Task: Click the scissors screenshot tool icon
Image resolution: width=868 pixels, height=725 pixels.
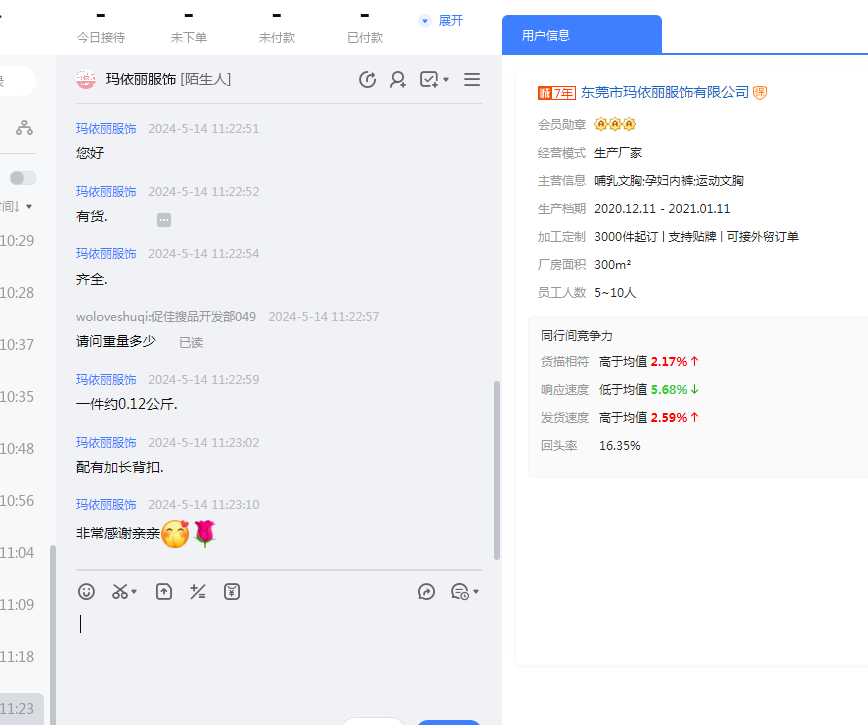Action: tap(121, 592)
